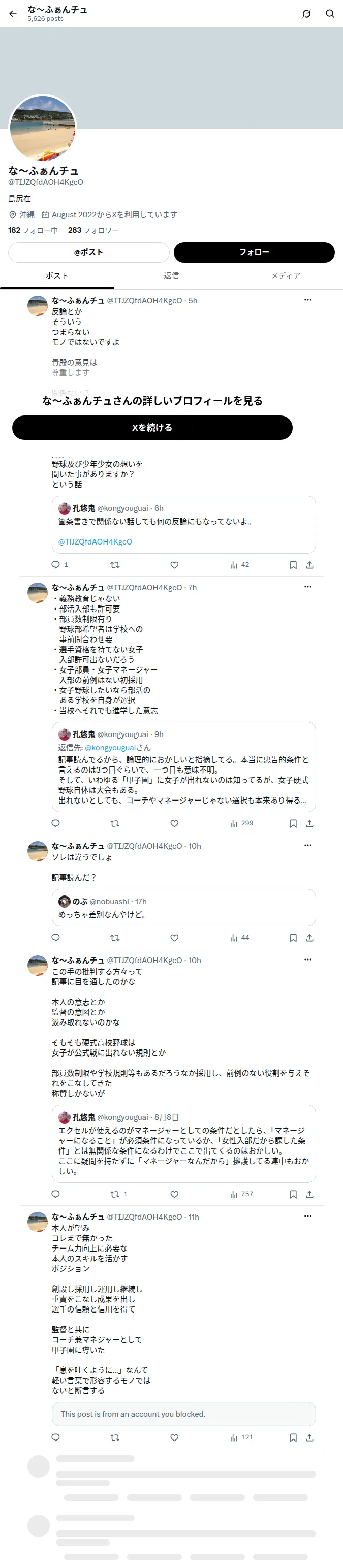This screenshot has width=343, height=1568.
Task: Share the post with 121 views
Action: pyautogui.click(x=309, y=1438)
